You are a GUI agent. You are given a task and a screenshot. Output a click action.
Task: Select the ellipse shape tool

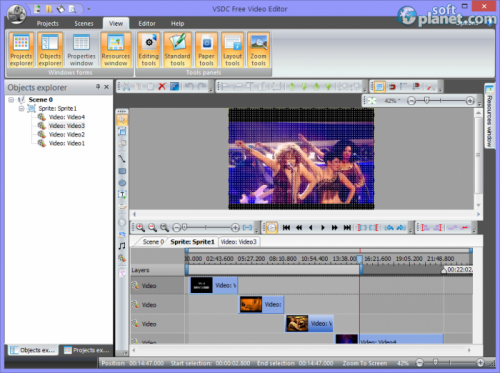[x=122, y=183]
